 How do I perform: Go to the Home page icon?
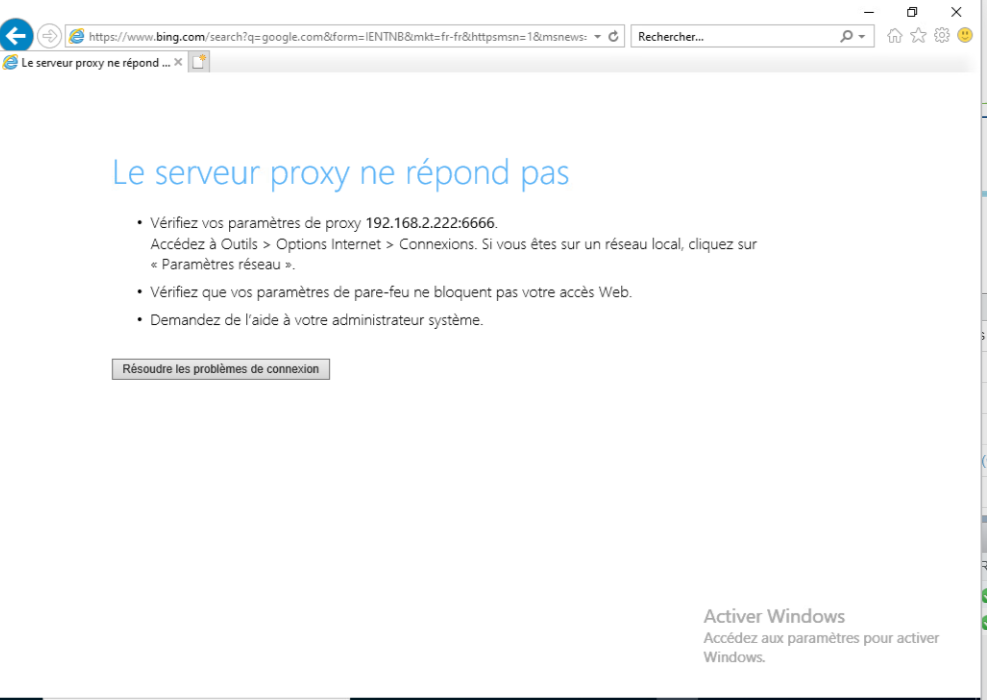(x=894, y=36)
